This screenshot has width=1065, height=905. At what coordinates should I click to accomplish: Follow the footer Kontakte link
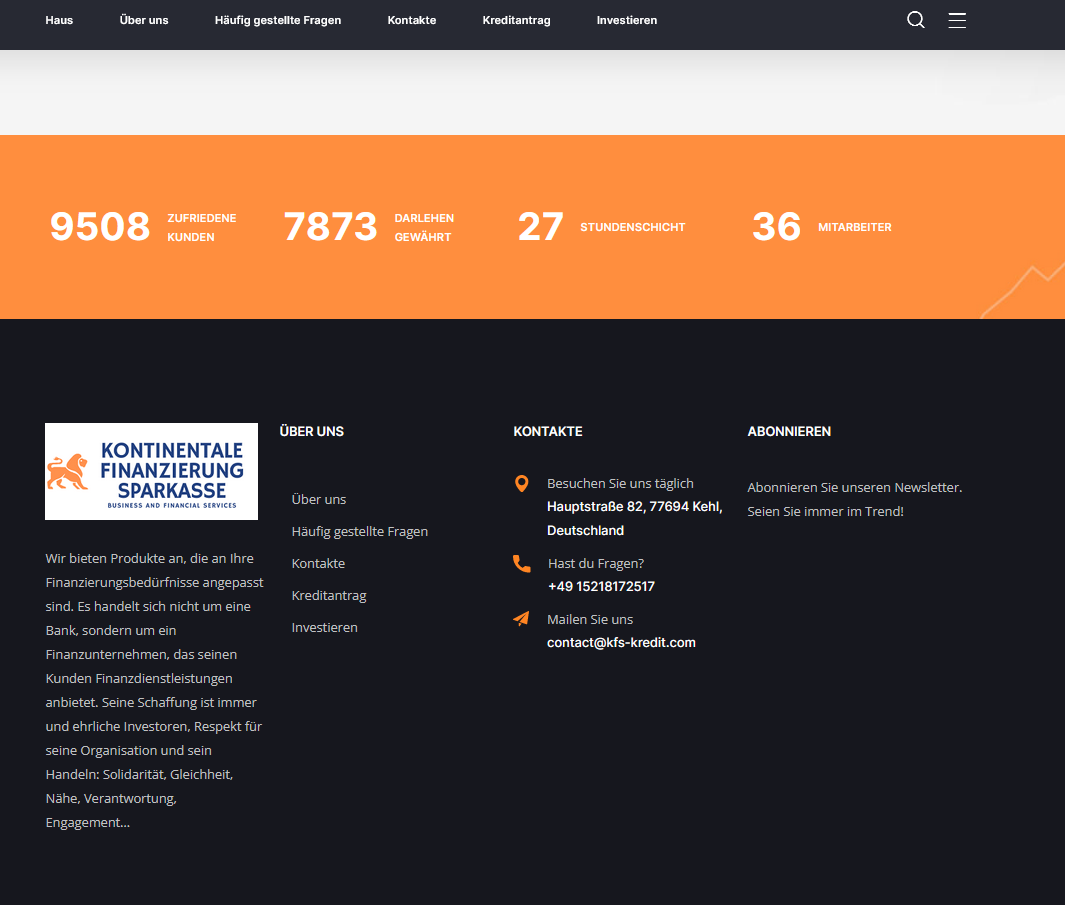(318, 563)
